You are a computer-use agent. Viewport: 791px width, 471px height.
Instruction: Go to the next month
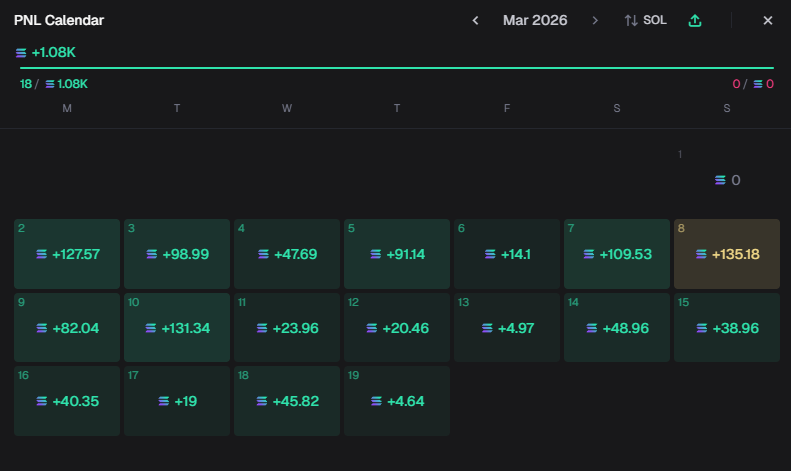[x=595, y=21]
